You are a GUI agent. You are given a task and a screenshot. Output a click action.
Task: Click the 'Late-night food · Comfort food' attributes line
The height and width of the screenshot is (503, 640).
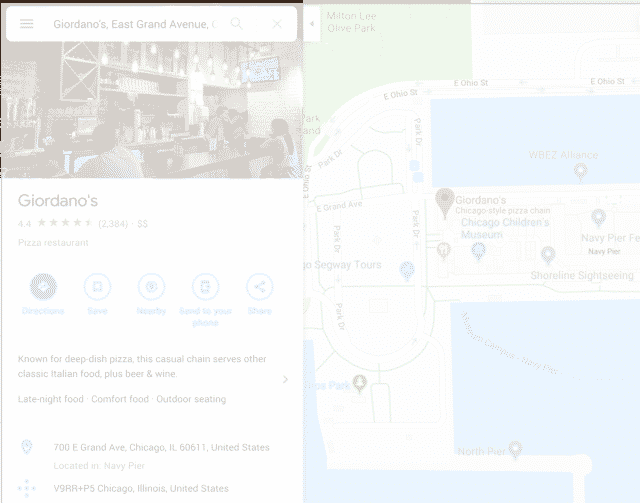point(122,399)
